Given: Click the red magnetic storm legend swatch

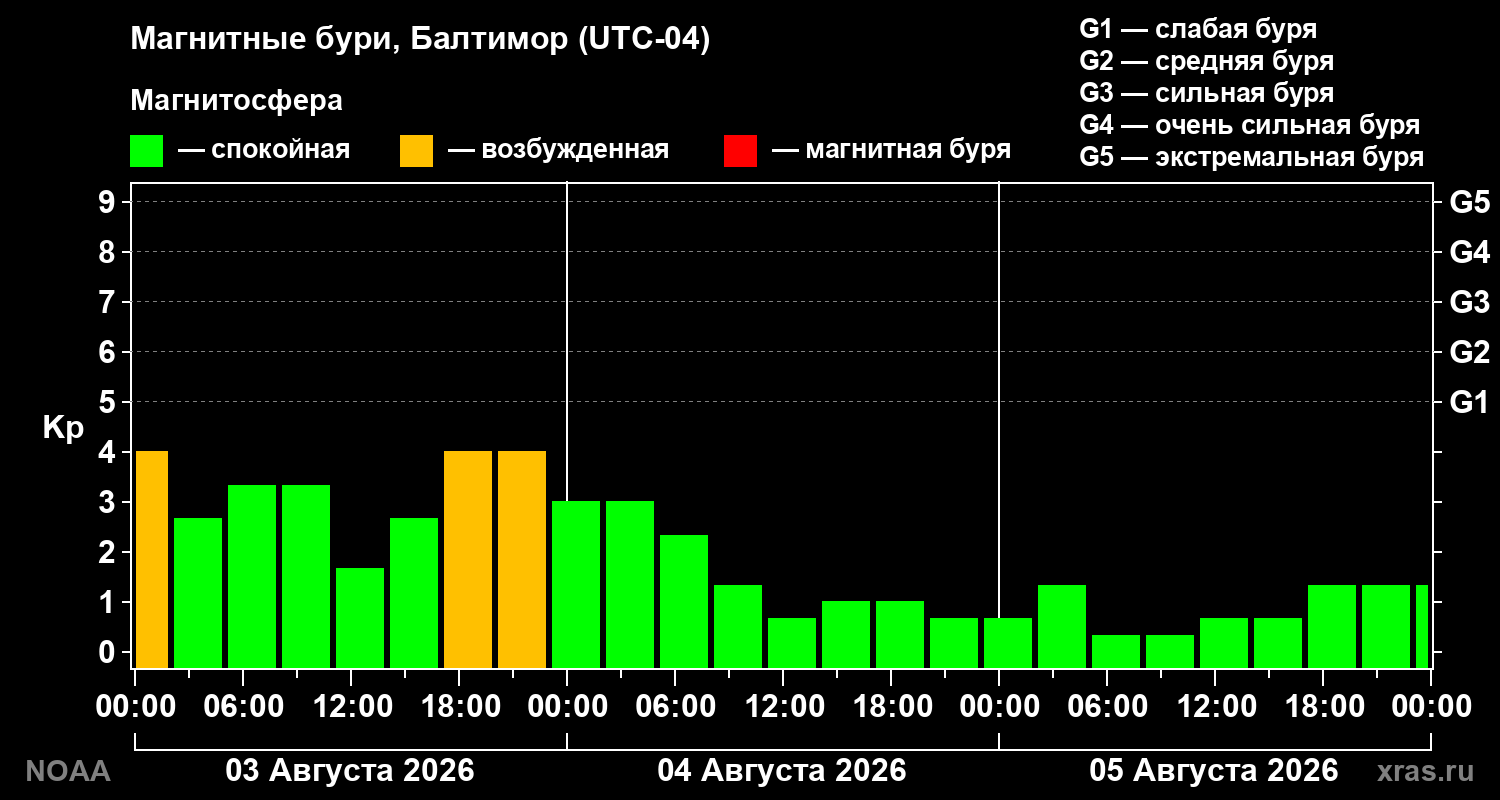Looking at the screenshot, I should click(x=740, y=151).
